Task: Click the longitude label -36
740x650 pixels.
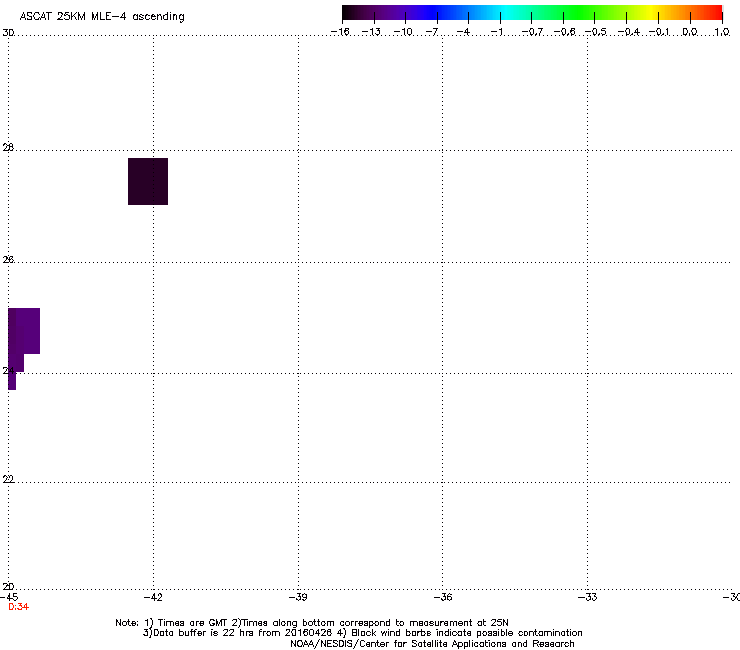Action: 443,597
